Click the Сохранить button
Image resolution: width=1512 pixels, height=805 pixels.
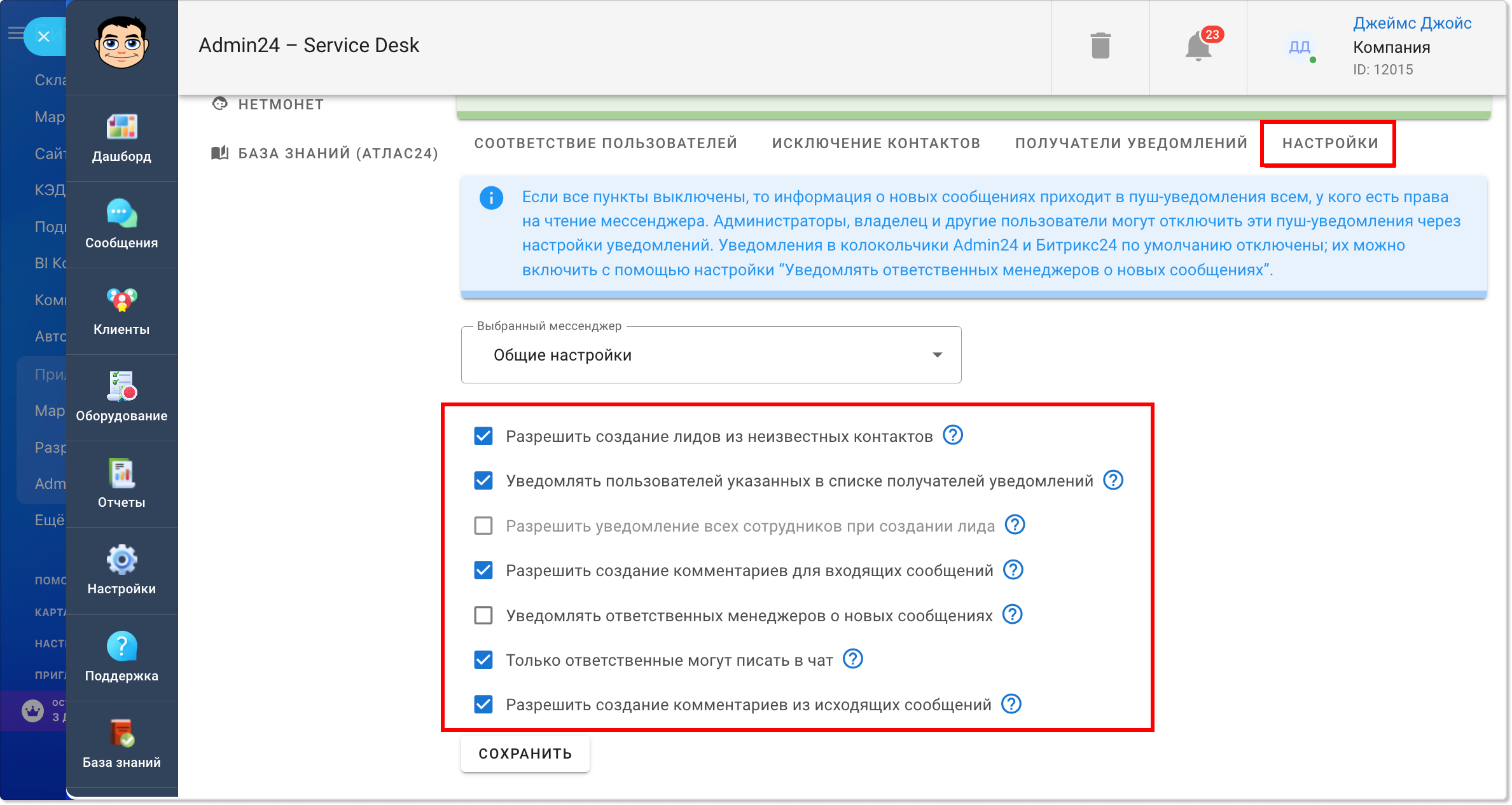(525, 753)
